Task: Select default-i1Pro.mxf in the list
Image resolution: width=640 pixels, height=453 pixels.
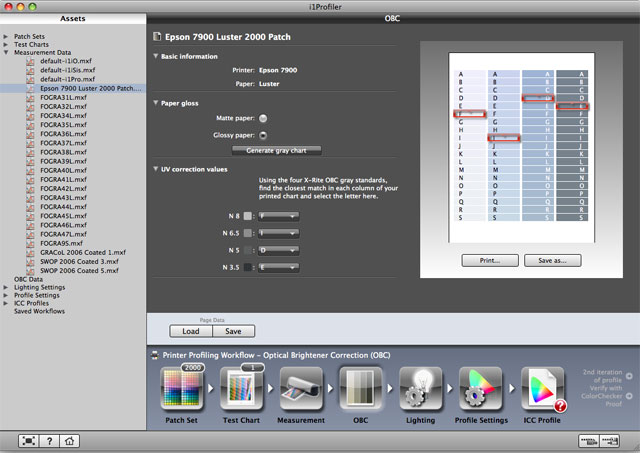Action: coord(67,79)
